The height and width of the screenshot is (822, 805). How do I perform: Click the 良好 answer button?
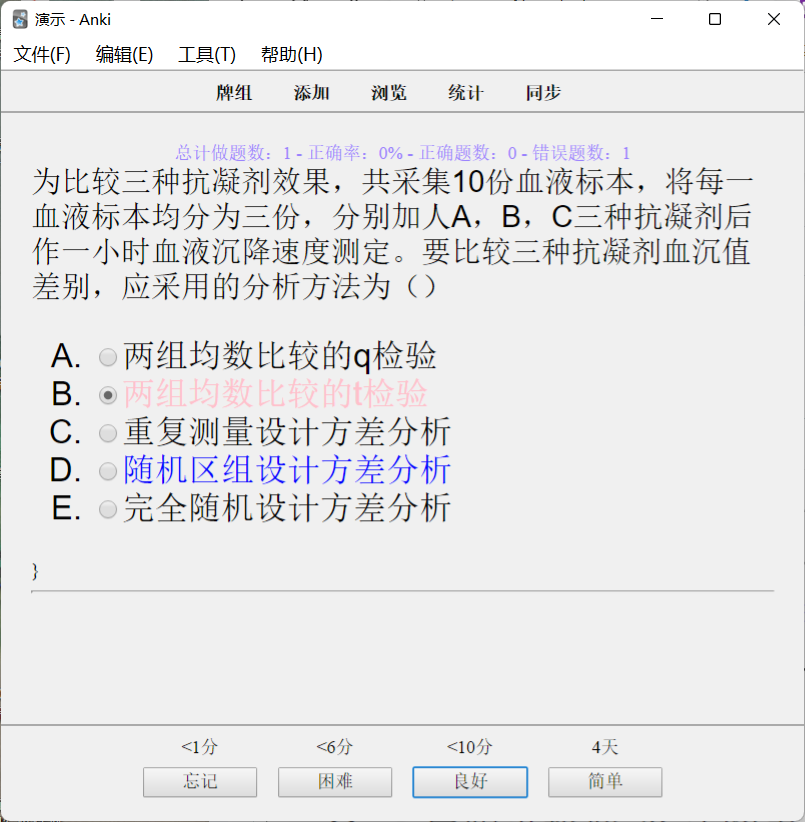click(x=470, y=782)
